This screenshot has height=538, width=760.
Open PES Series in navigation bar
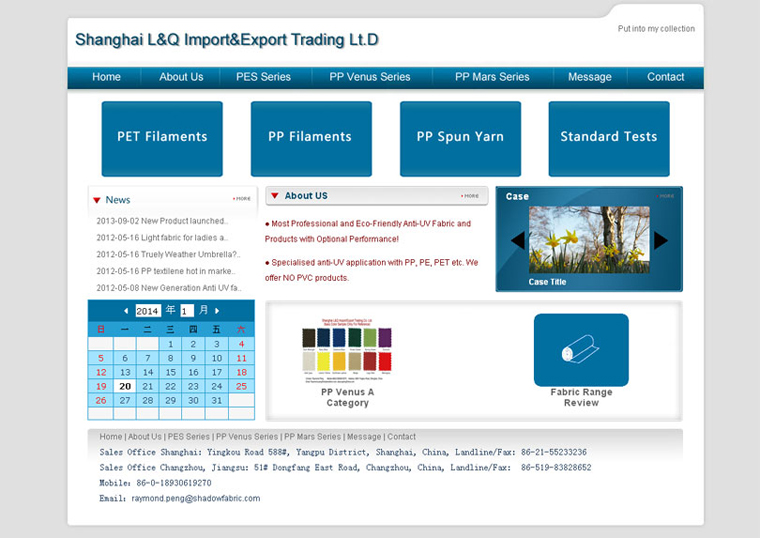263,77
